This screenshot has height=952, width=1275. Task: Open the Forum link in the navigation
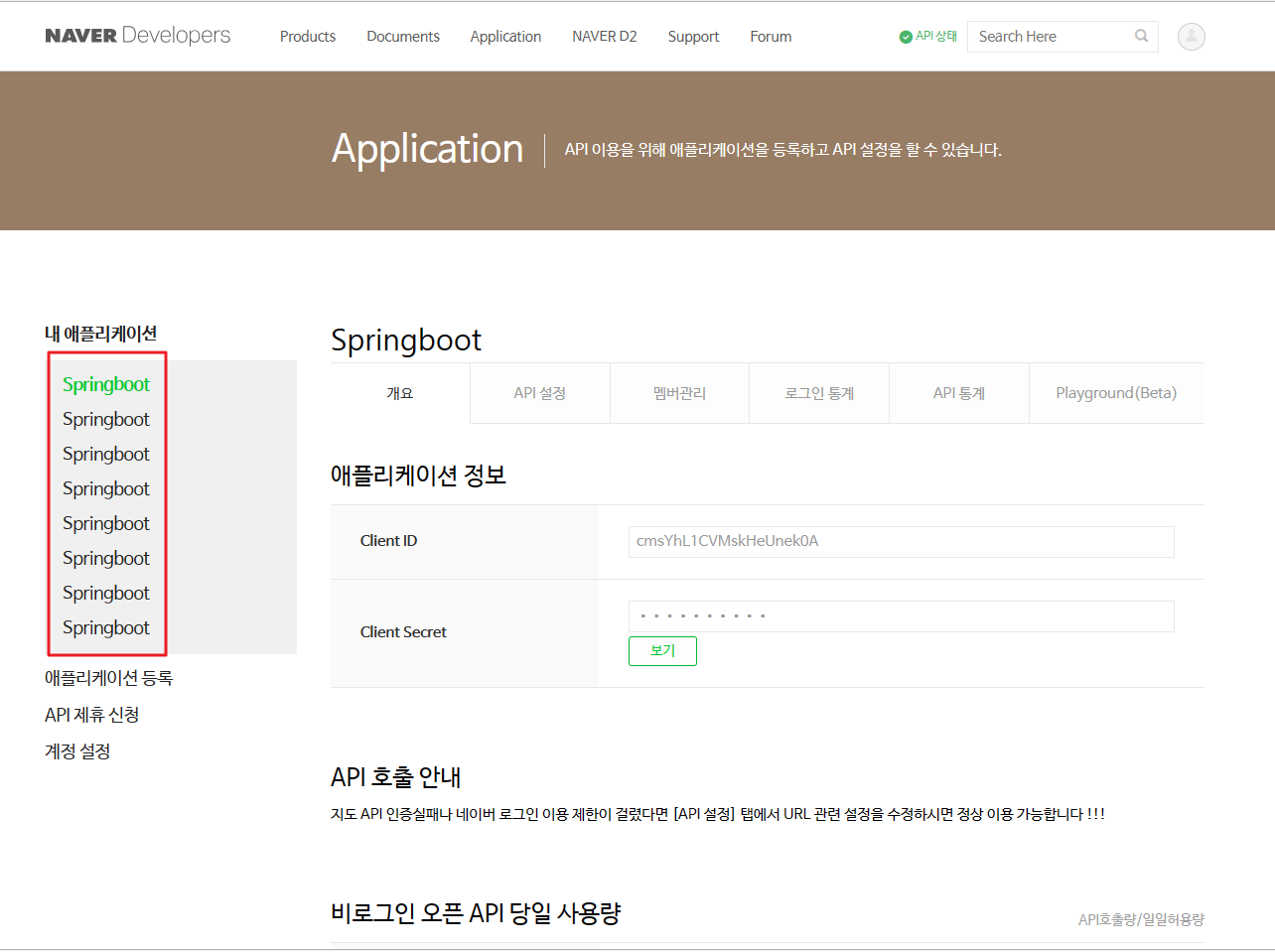point(771,37)
